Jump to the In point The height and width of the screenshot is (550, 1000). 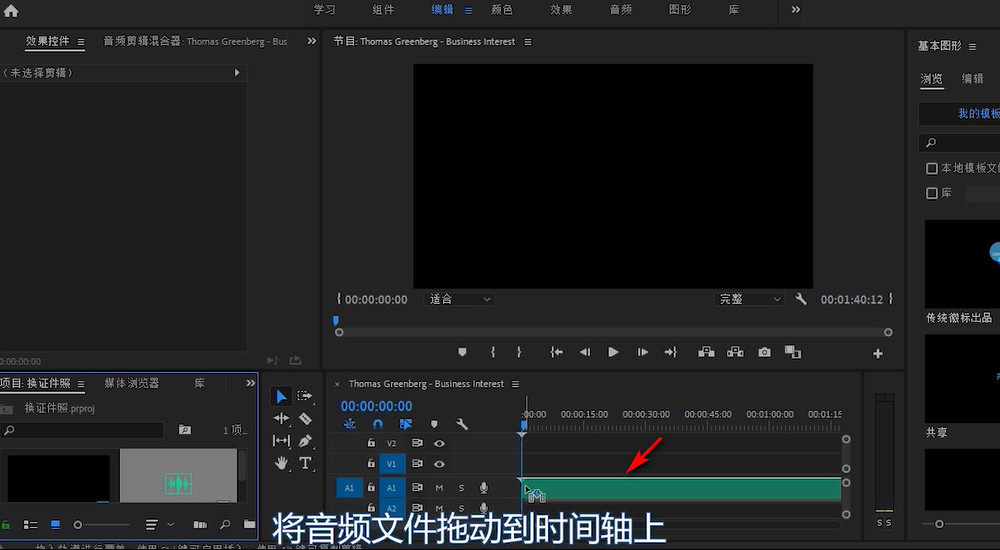pos(556,352)
